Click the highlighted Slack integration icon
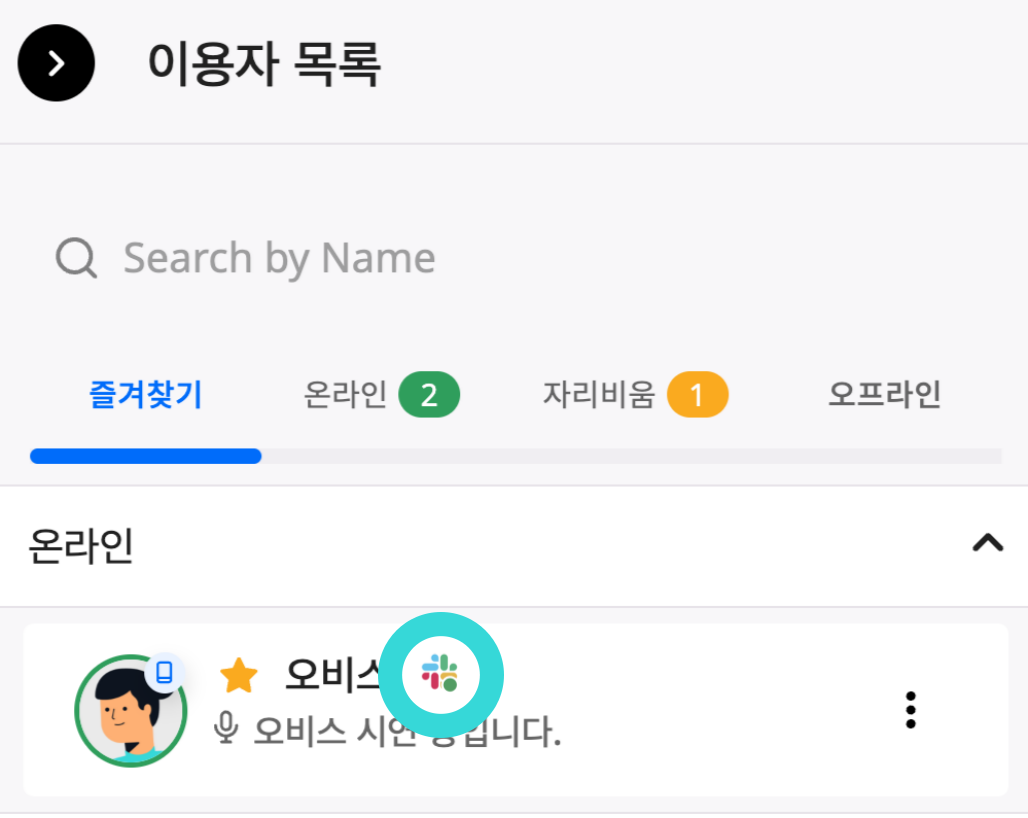 [x=443, y=674]
